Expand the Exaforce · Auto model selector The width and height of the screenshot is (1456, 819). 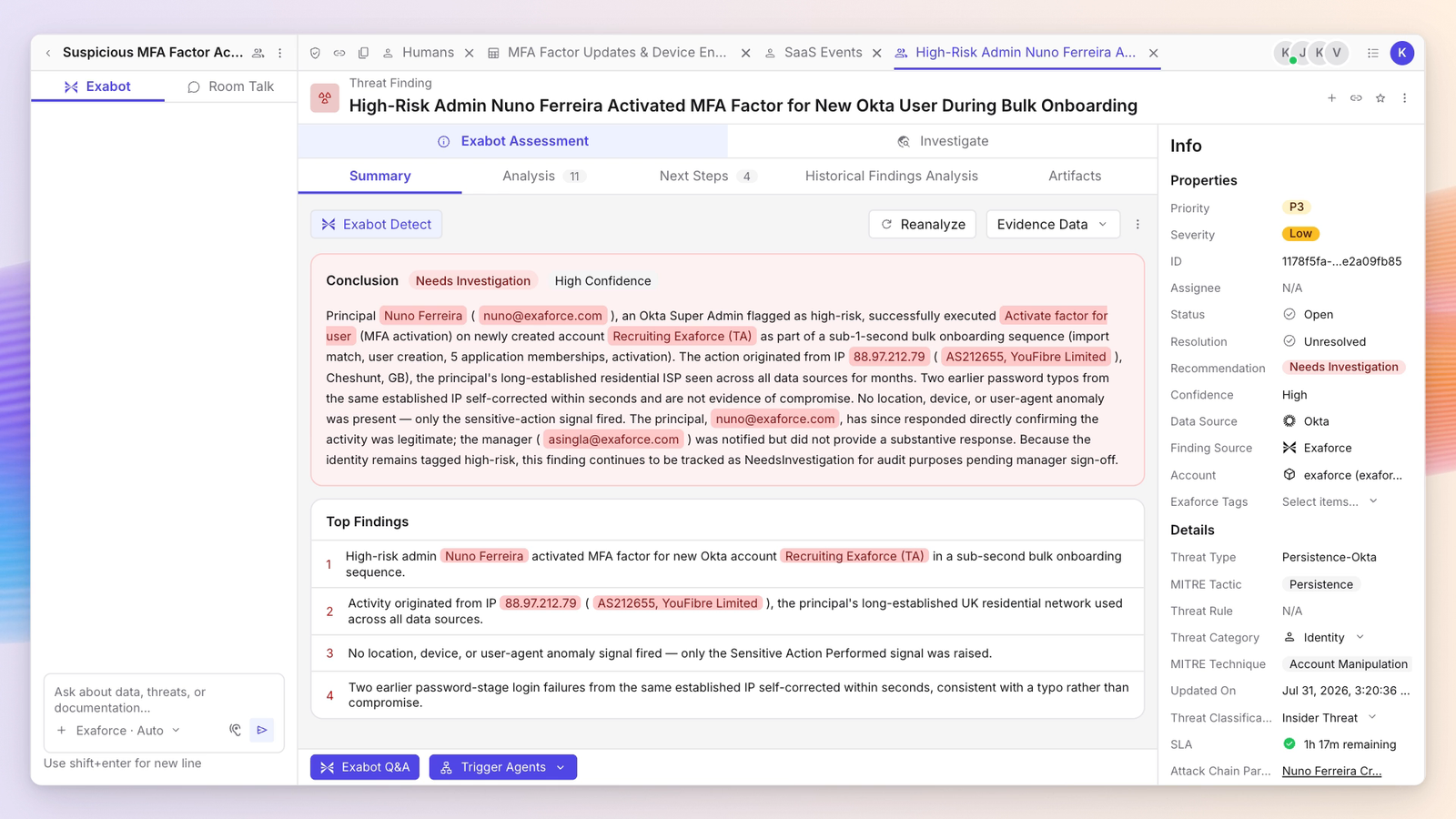coord(128,731)
